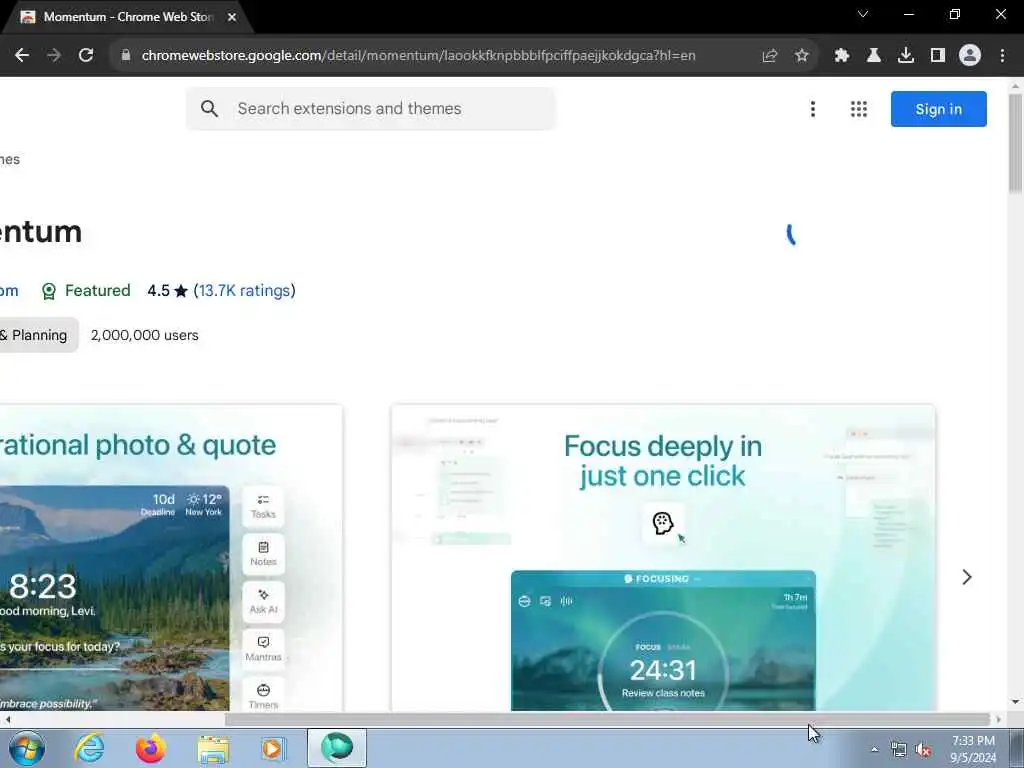
Task: Open File Explorer from the taskbar
Action: point(213,748)
